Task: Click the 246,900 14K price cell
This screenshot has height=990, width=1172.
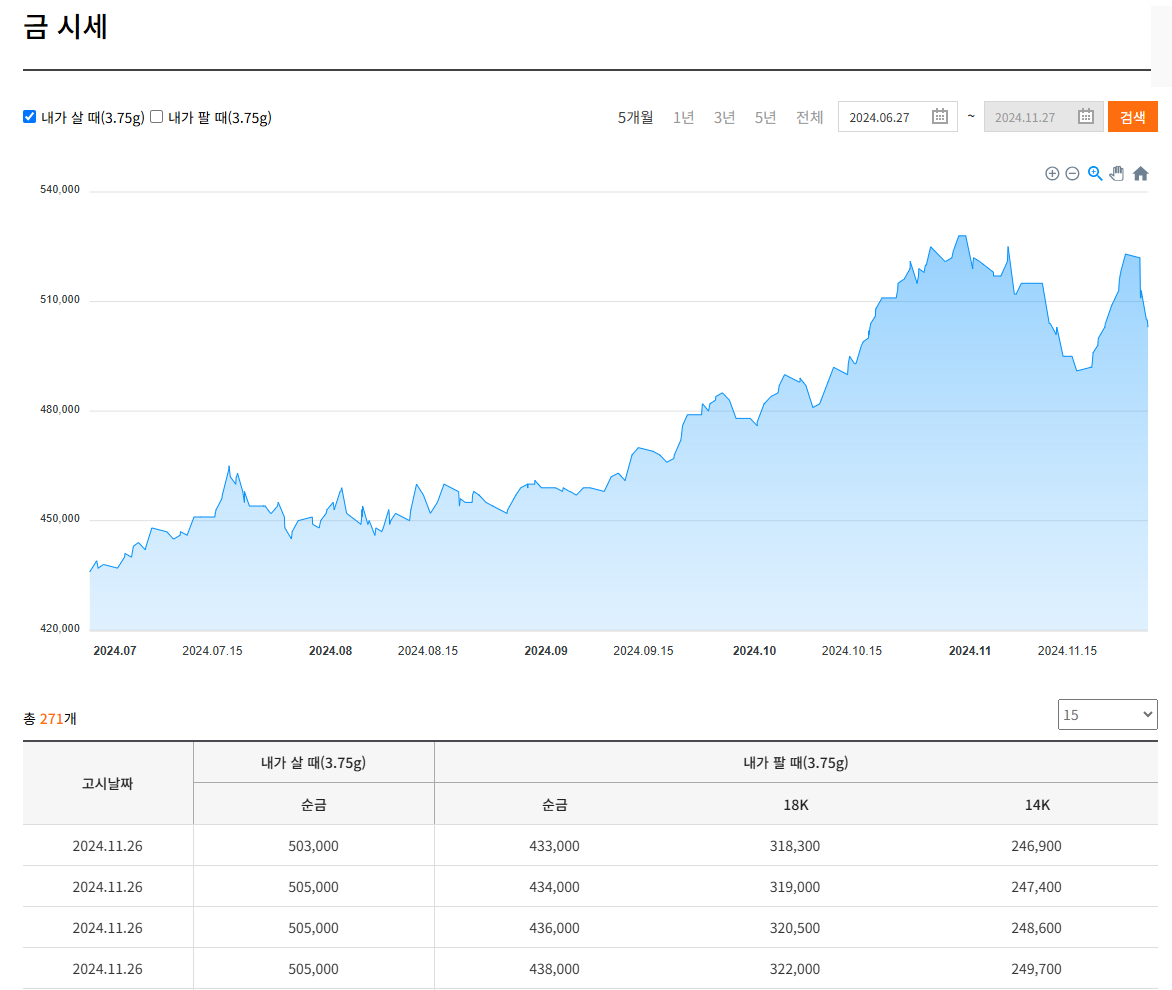Action: click(1036, 846)
